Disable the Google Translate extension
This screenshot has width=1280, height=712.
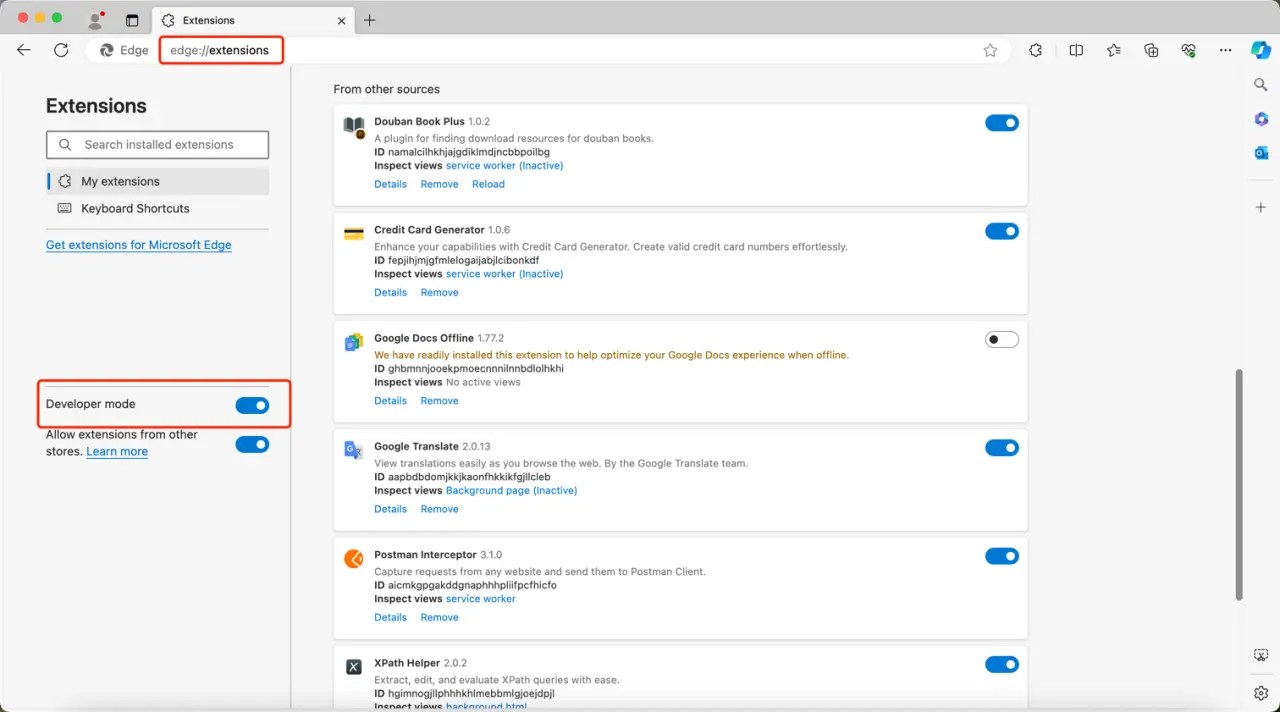[x=1002, y=448]
